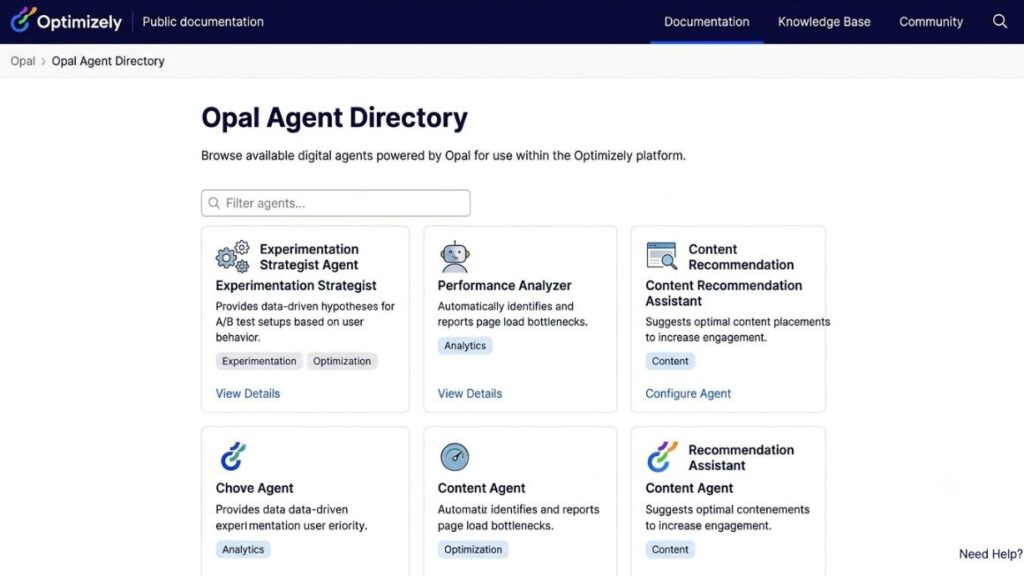Click the gauge icon above Content Agent
The image size is (1024, 576).
click(455, 456)
